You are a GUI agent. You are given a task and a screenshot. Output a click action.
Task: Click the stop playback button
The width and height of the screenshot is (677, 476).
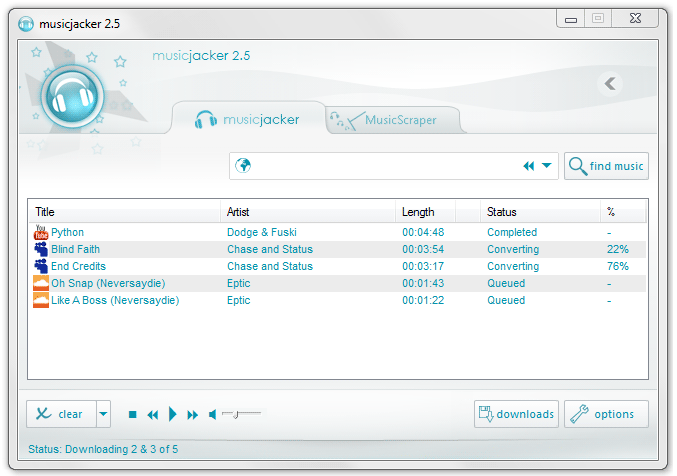pos(132,414)
